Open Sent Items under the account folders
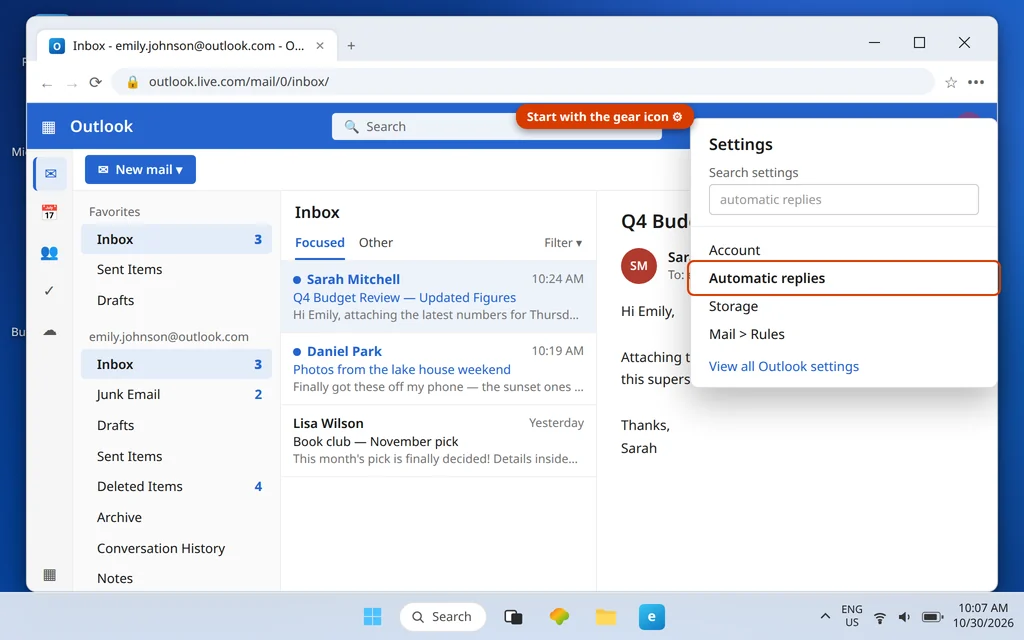Screen dimensions: 1024x640 click(176, 456)
